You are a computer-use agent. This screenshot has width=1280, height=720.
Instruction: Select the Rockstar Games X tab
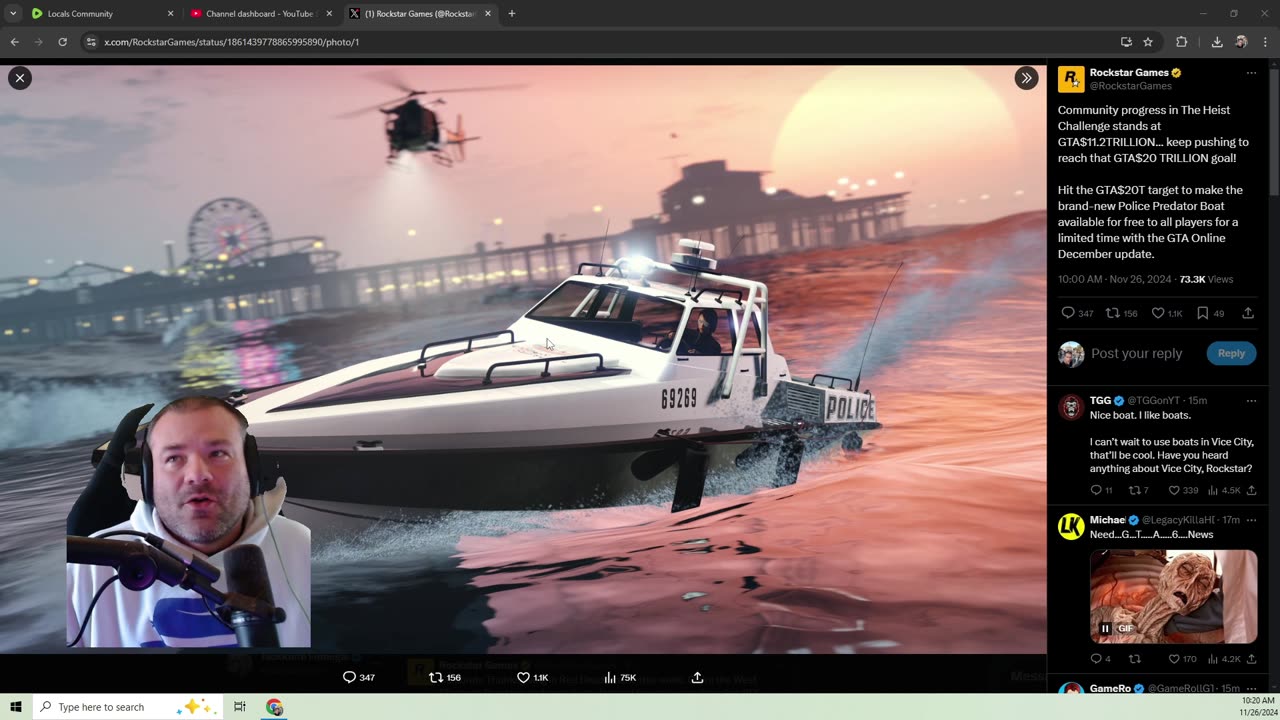[420, 14]
